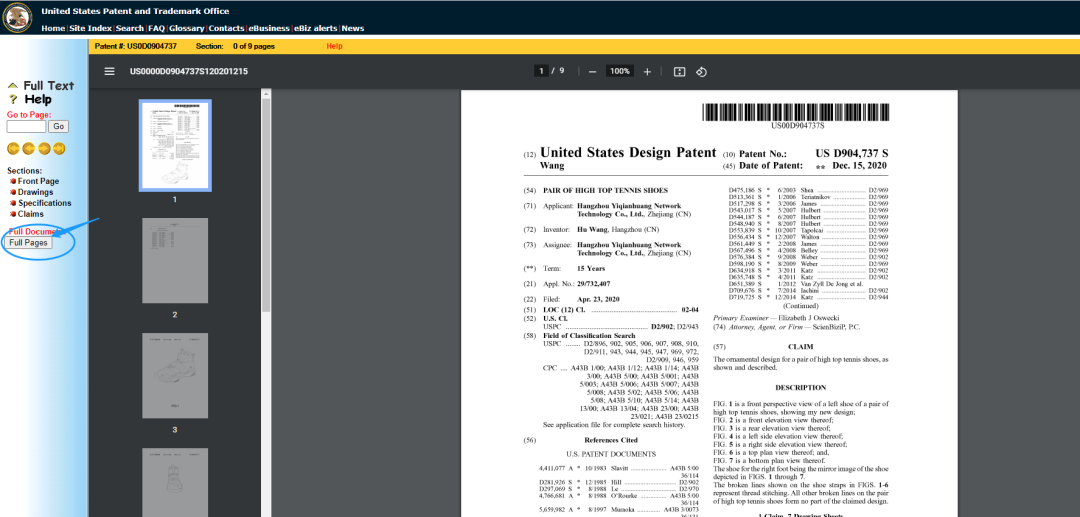Click the Help link in left sidebar
Screen dimensions: 1080x517
point(38,100)
